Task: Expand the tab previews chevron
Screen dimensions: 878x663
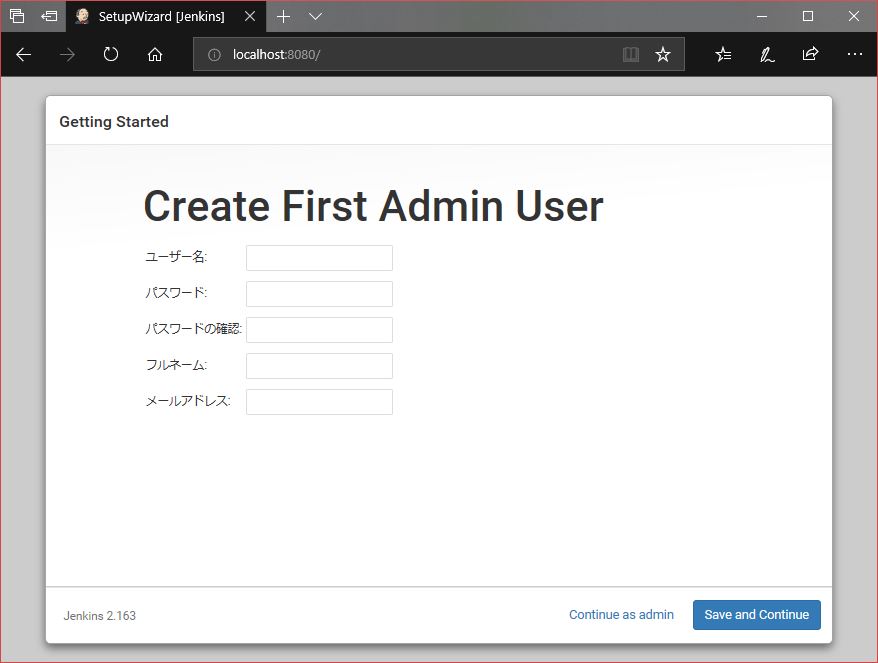Action: pos(315,17)
